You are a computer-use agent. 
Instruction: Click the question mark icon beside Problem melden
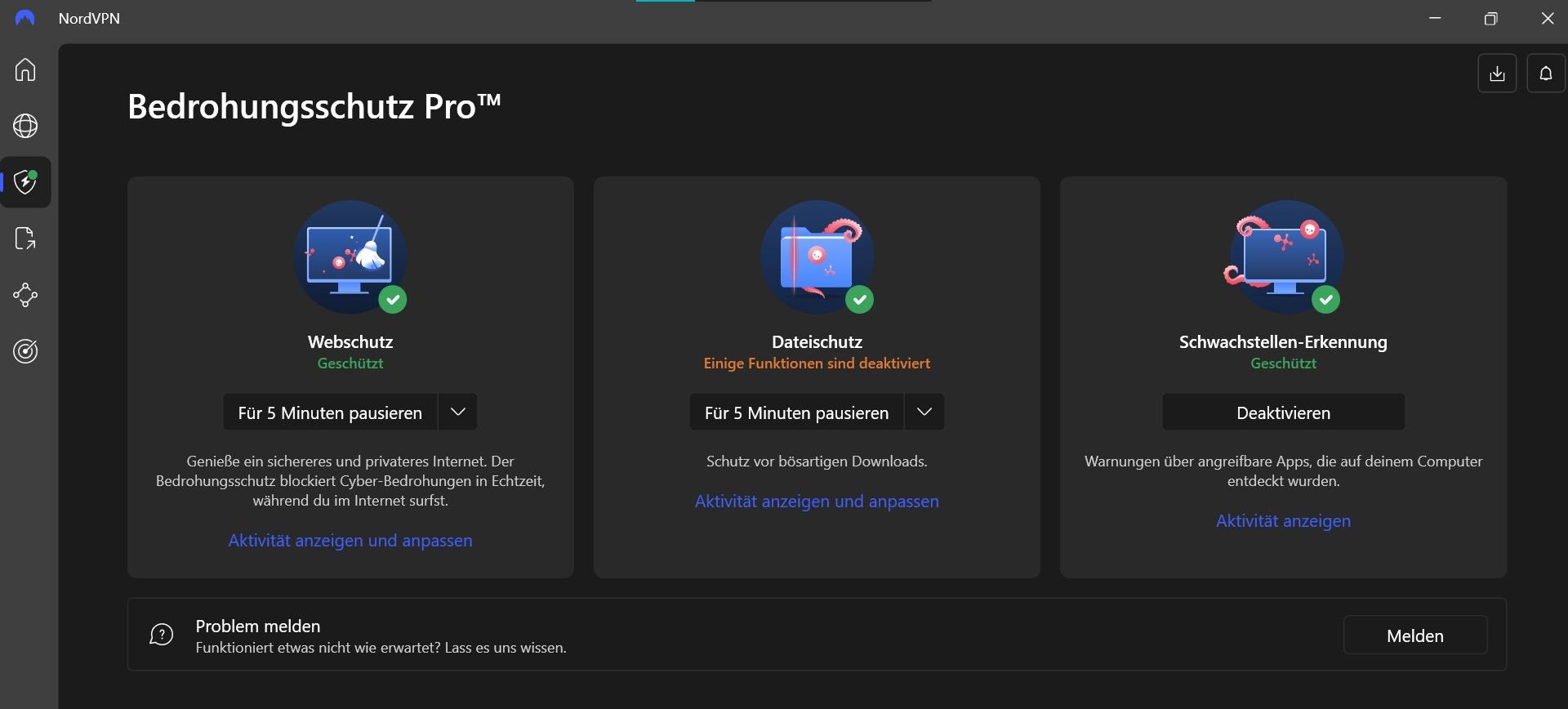pyautogui.click(x=162, y=635)
